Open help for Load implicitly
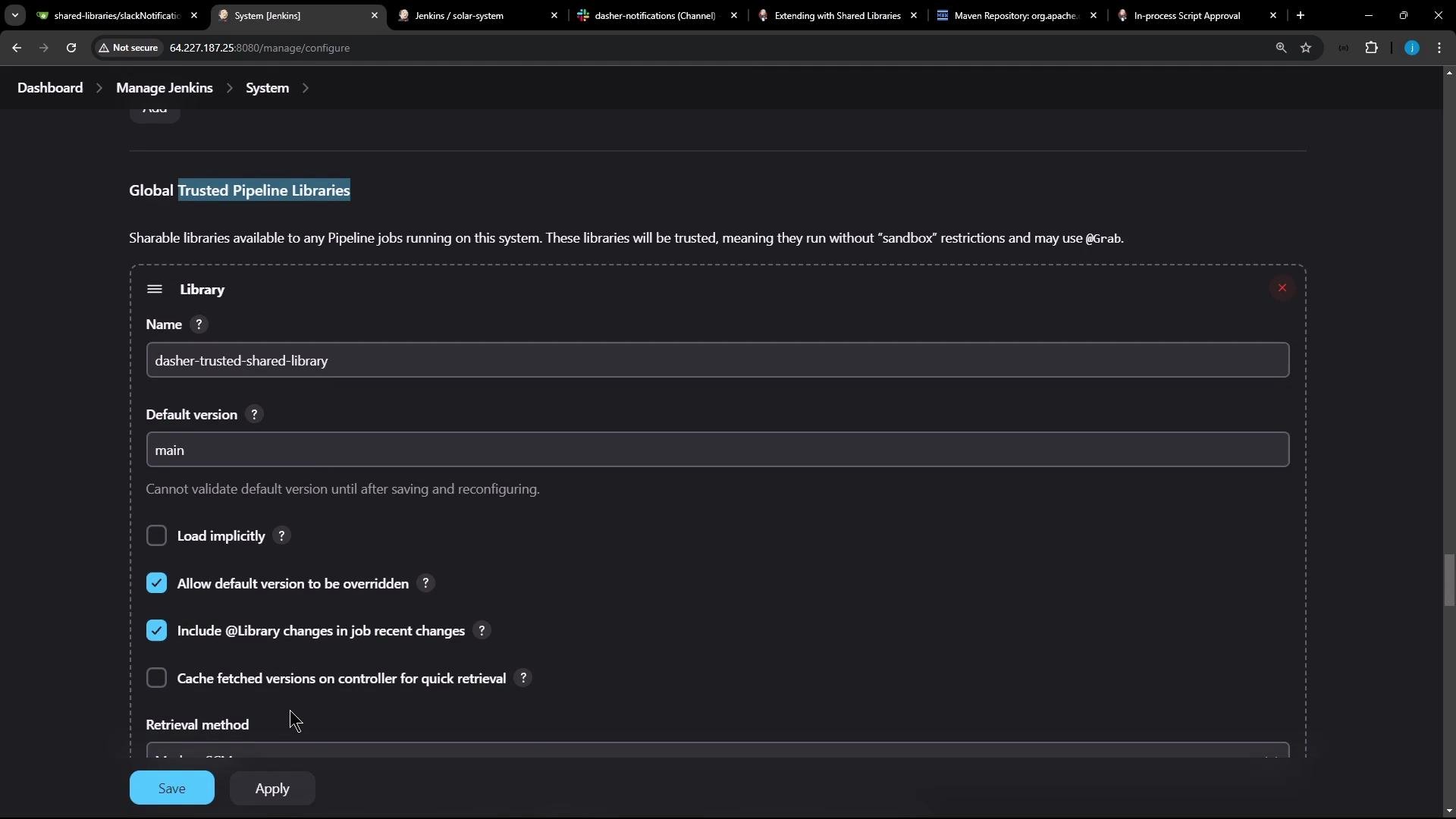1456x819 pixels. [x=281, y=536]
